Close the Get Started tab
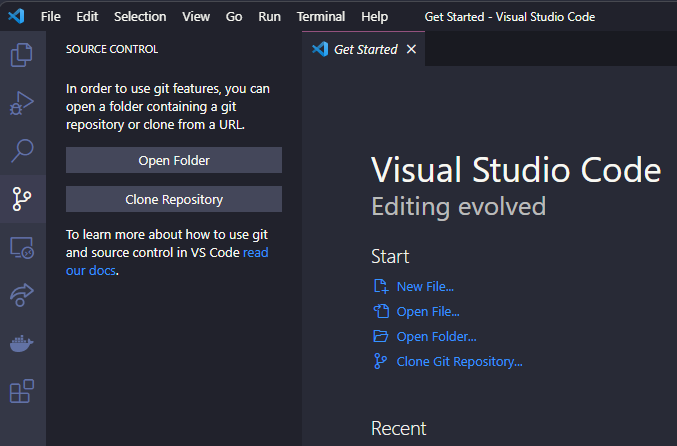Screen dimensions: 677x446 411,49
